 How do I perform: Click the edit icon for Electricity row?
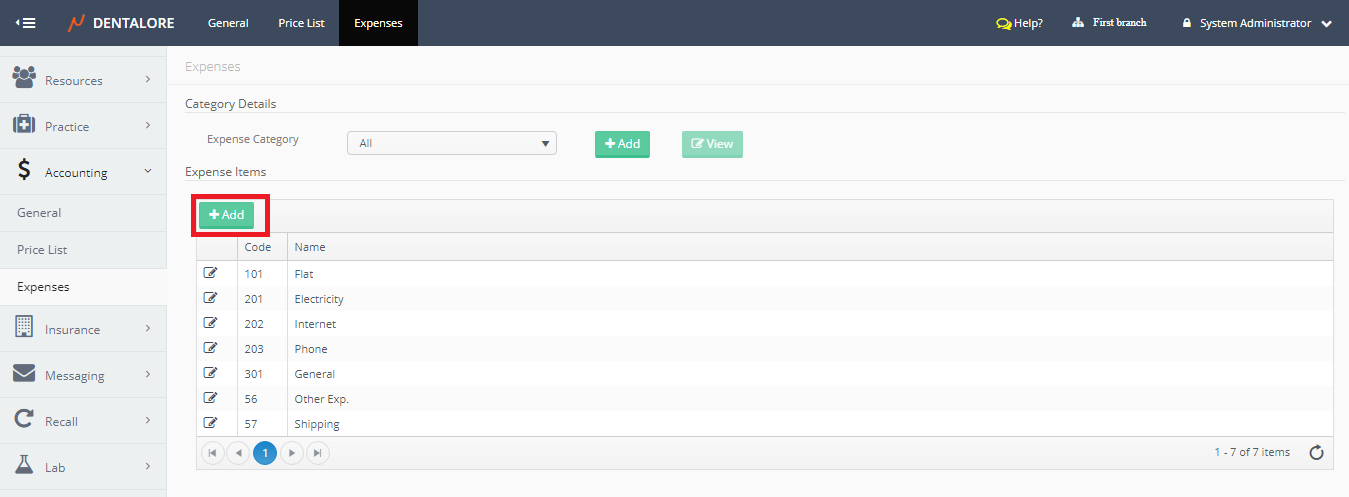point(210,298)
